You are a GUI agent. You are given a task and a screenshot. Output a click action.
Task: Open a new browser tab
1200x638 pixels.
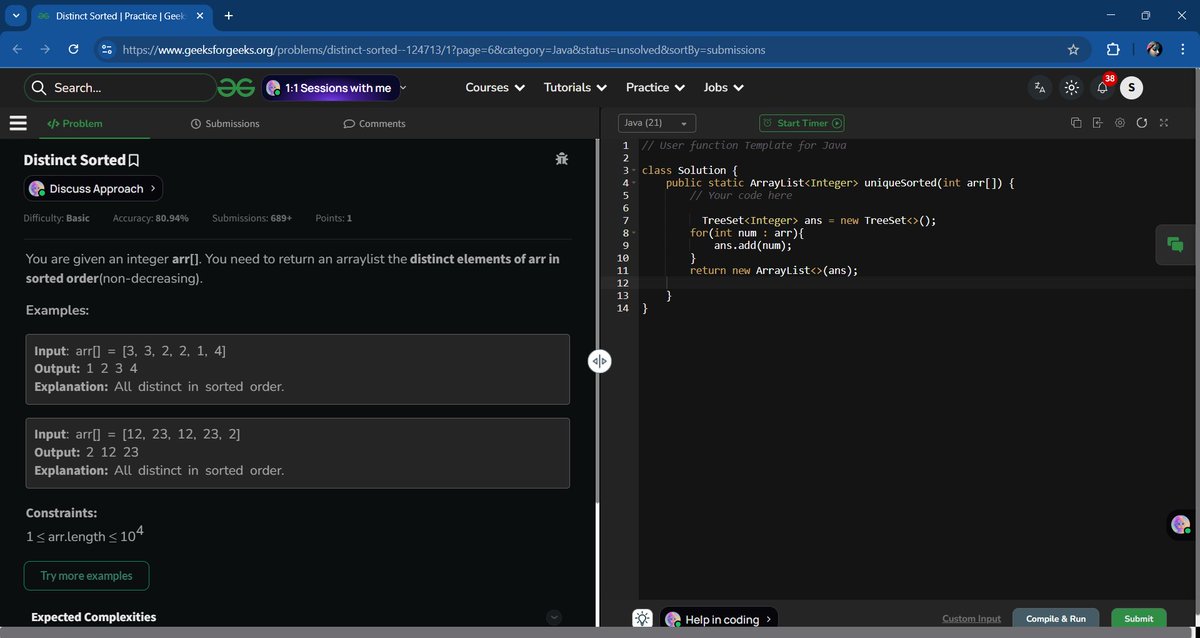click(229, 16)
